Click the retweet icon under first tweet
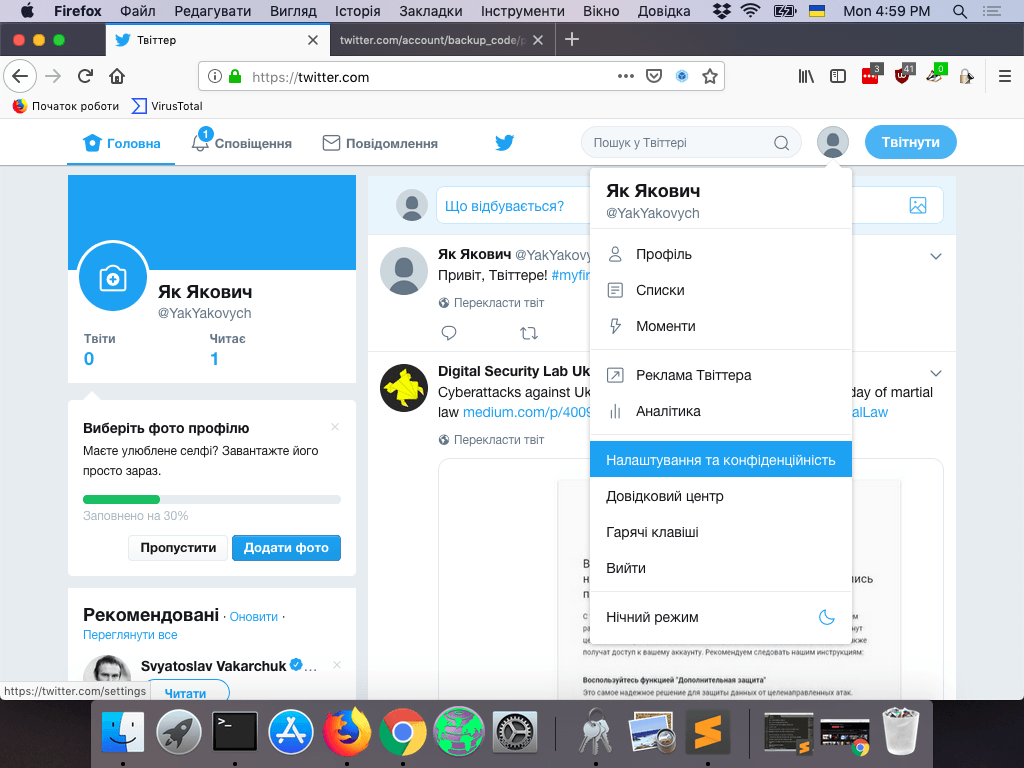This screenshot has height=768, width=1024. 529,333
